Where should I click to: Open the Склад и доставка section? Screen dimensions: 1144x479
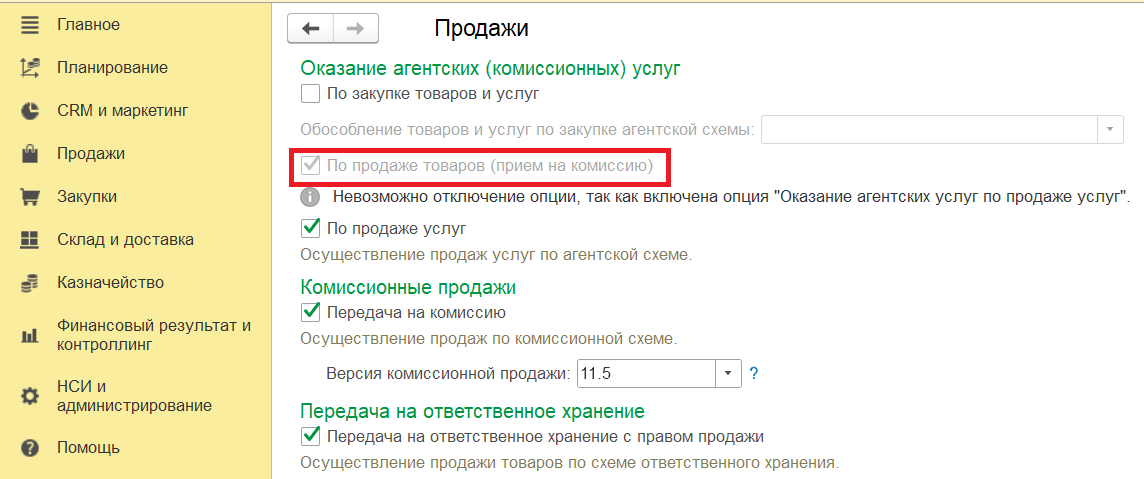pos(125,240)
